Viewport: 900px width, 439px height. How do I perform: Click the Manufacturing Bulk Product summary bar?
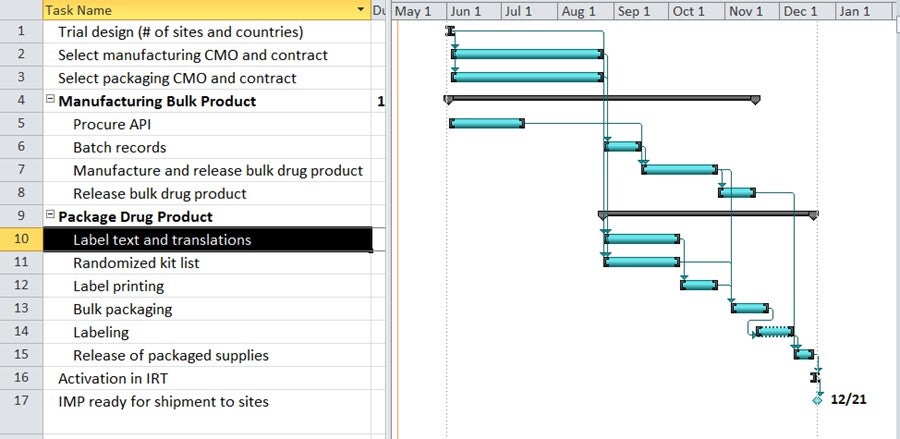pyautogui.click(x=601, y=98)
